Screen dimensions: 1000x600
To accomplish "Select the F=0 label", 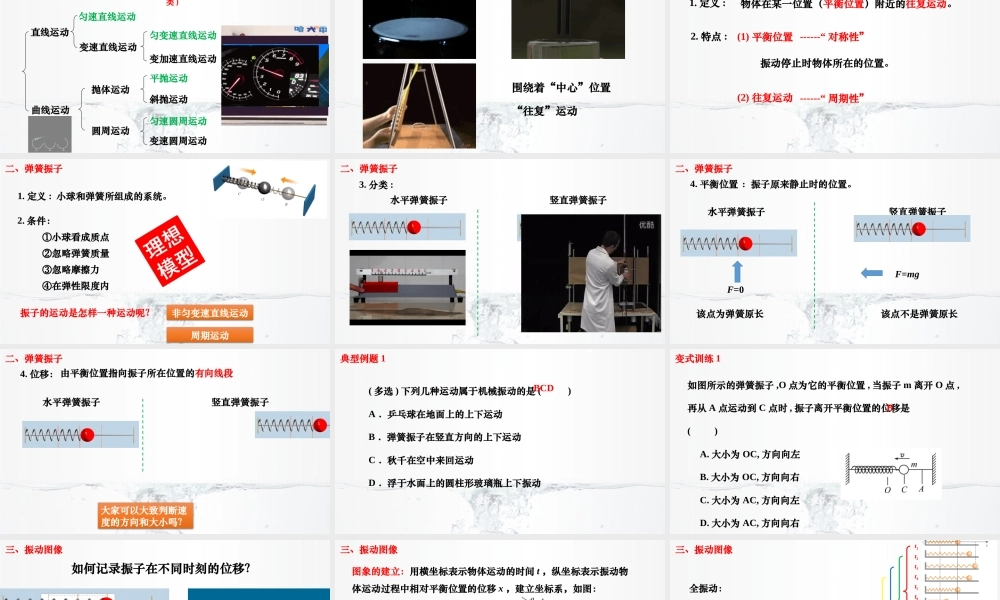I will tap(735, 289).
